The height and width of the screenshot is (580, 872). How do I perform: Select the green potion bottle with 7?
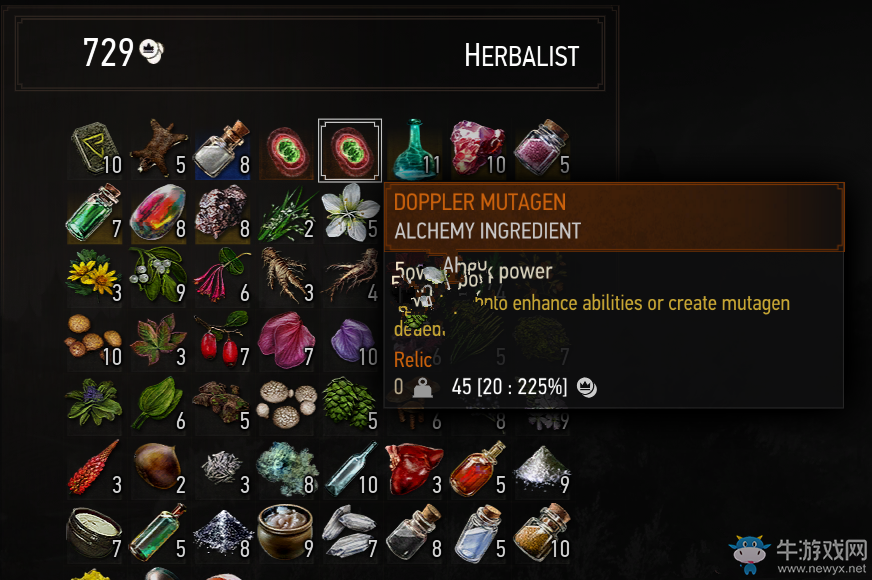(x=95, y=213)
